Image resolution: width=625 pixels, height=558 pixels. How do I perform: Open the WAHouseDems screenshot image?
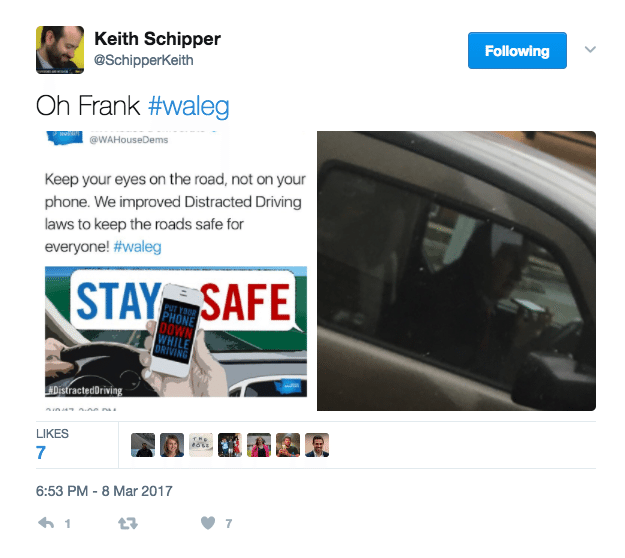pos(176,271)
